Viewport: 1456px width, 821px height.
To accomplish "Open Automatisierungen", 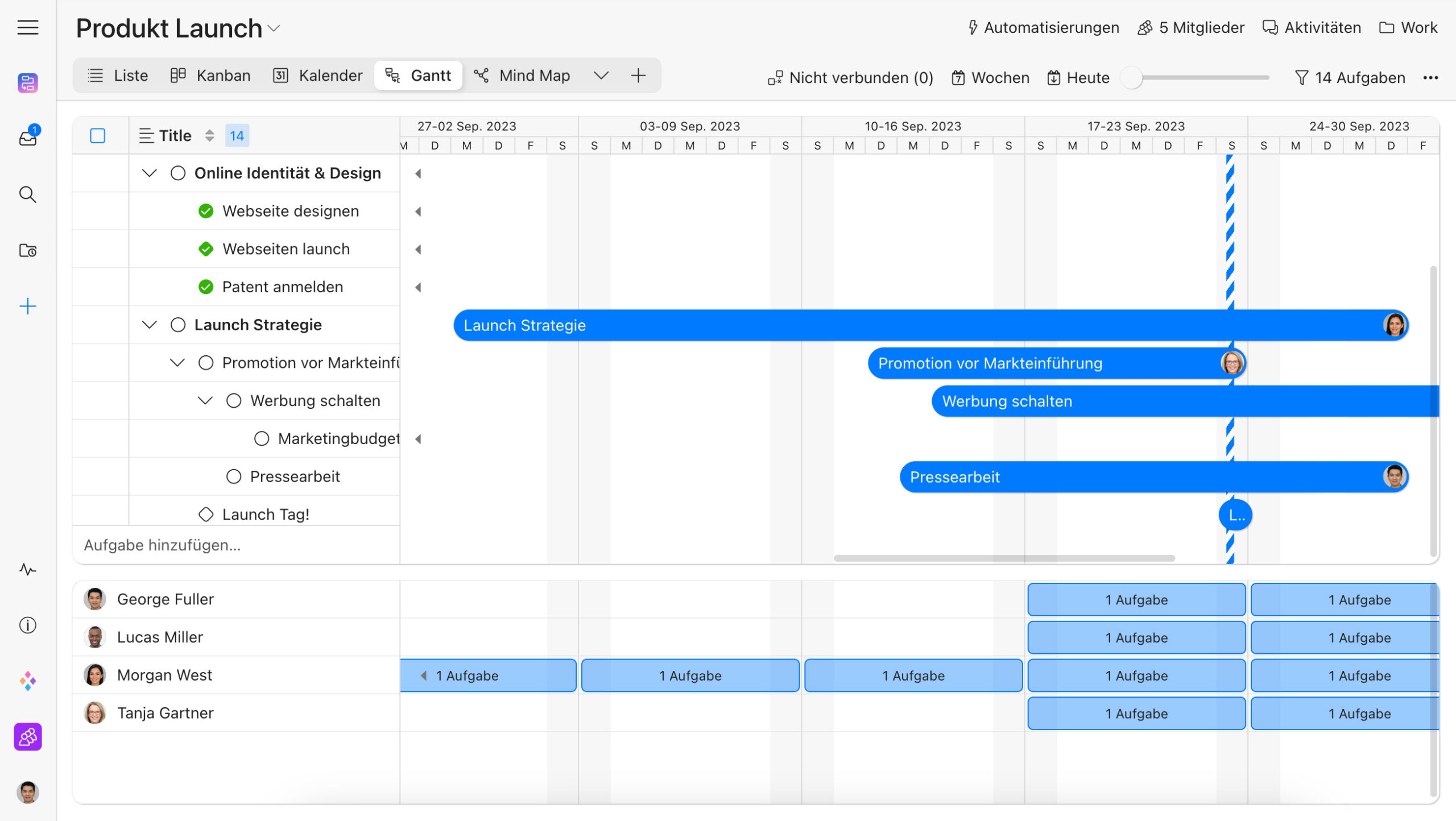I will click(x=1043, y=27).
